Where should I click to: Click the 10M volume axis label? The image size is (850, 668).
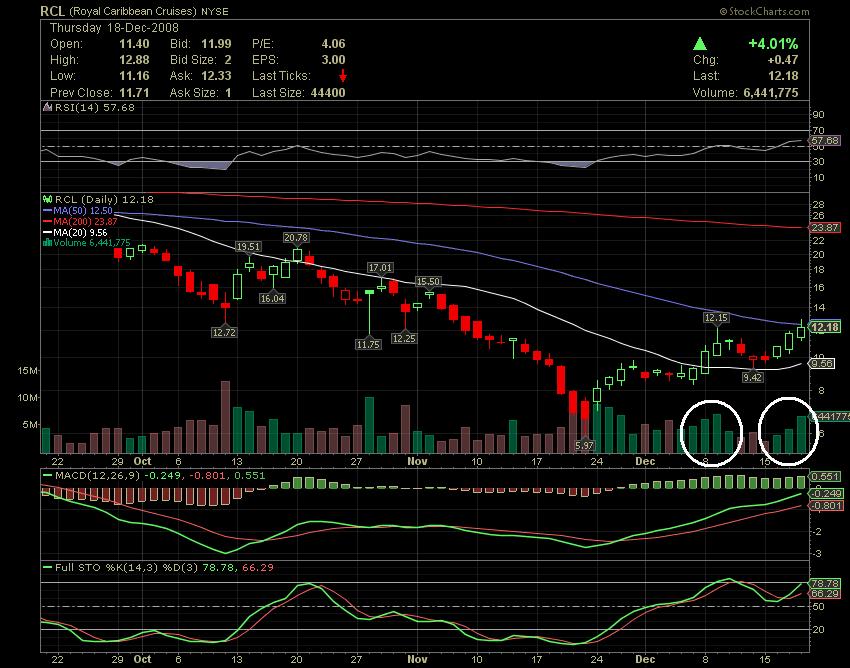click(28, 397)
